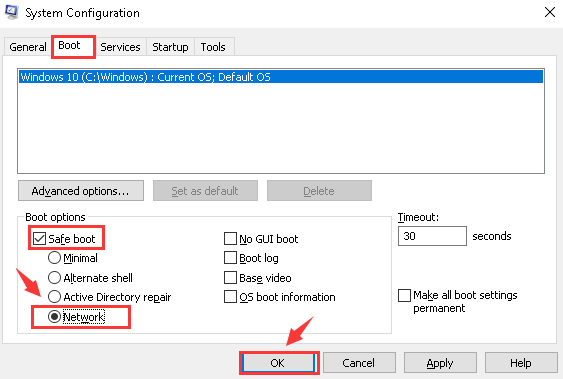Apply the boot settings
The width and height of the screenshot is (563, 379).
[x=440, y=363]
